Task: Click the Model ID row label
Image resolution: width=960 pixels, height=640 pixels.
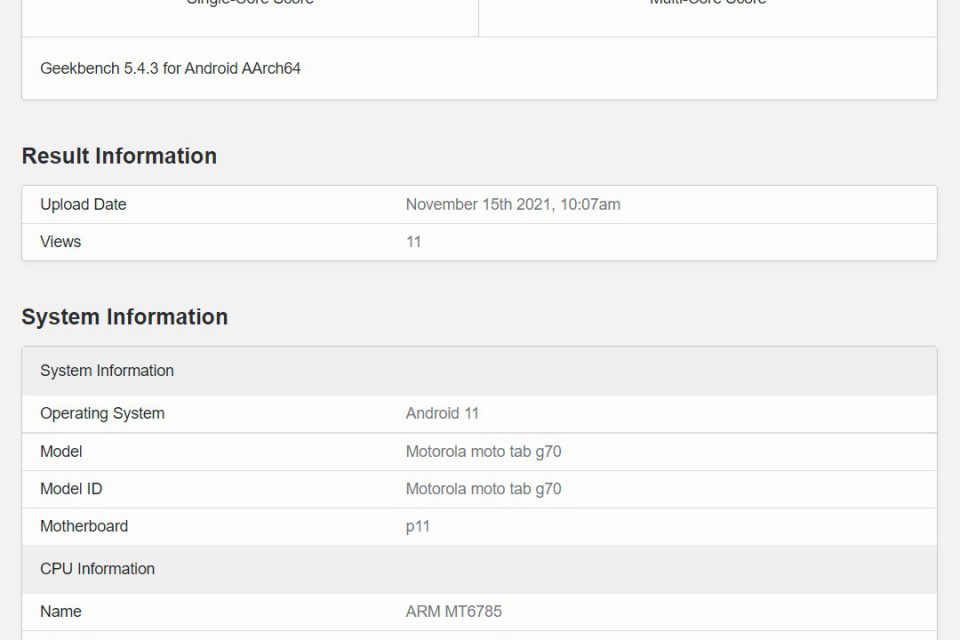Action: 71,489
